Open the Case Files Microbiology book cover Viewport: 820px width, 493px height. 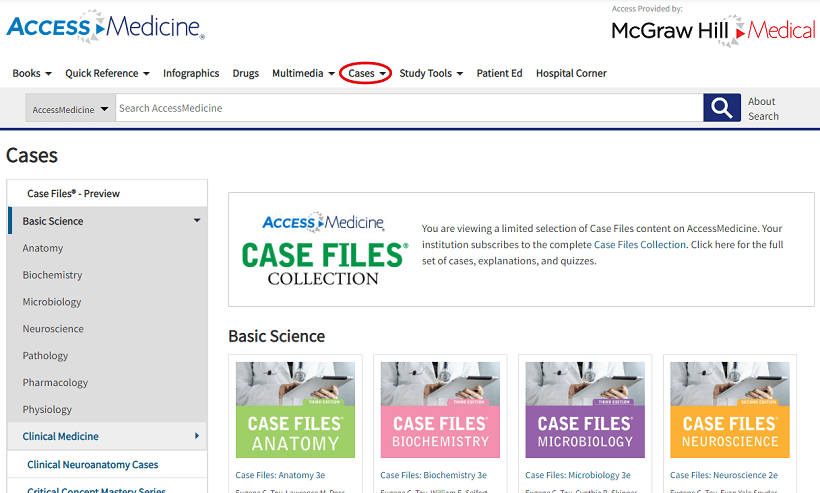(585, 410)
